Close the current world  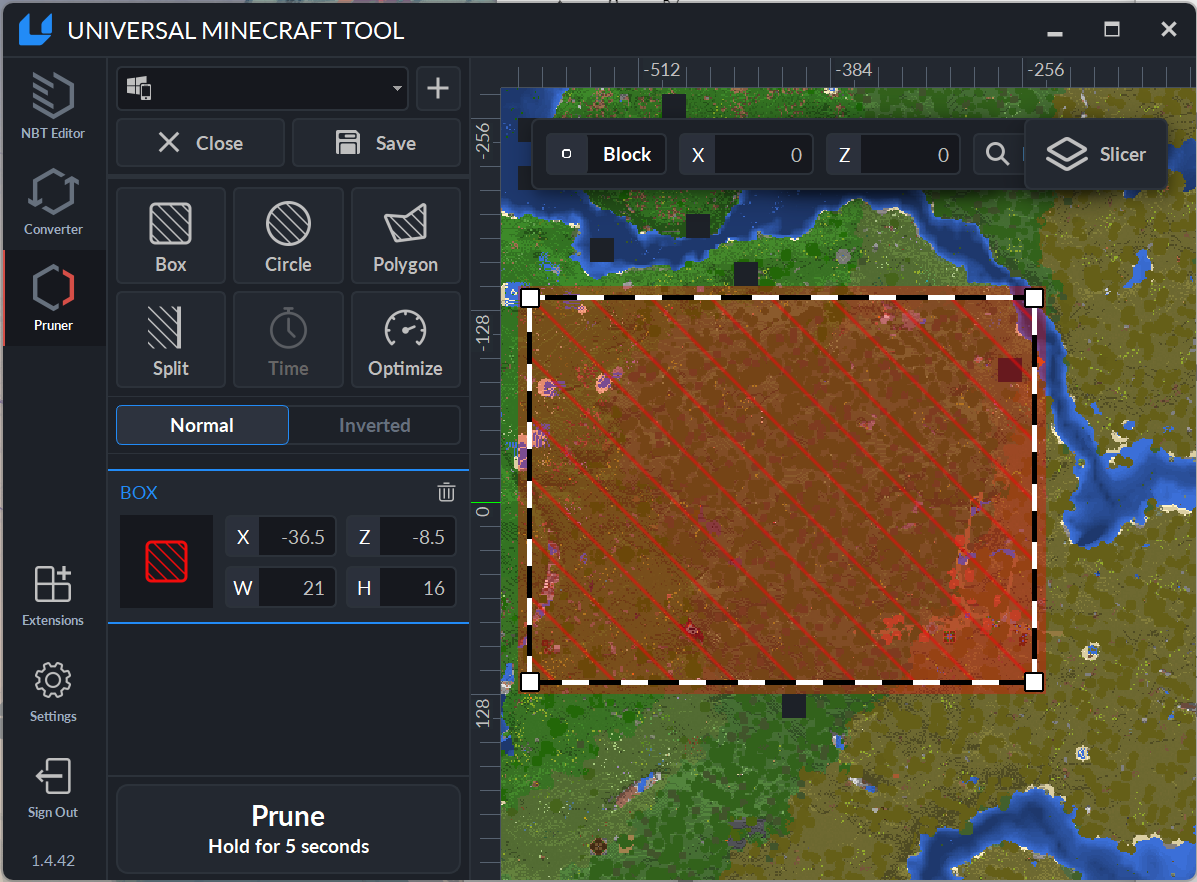point(200,143)
